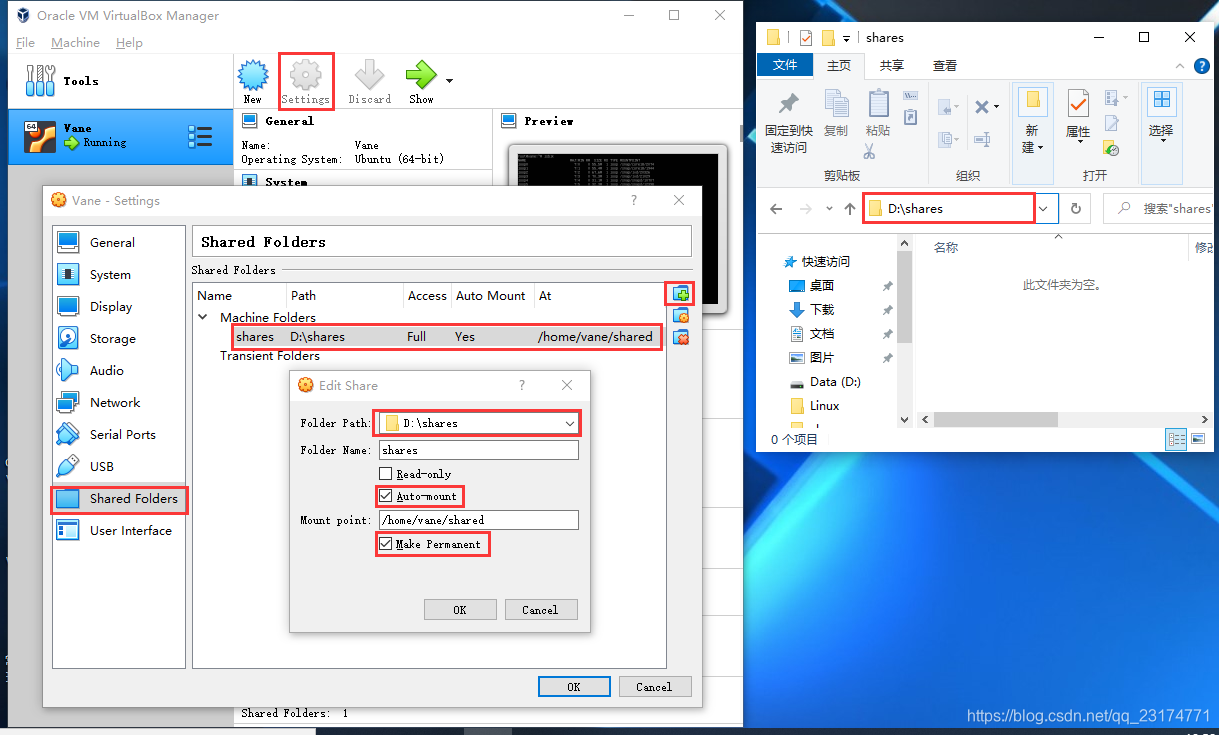This screenshot has height=735, width=1219.
Task: Open Data (D:) in Explorer navigation pane
Action: (835, 382)
